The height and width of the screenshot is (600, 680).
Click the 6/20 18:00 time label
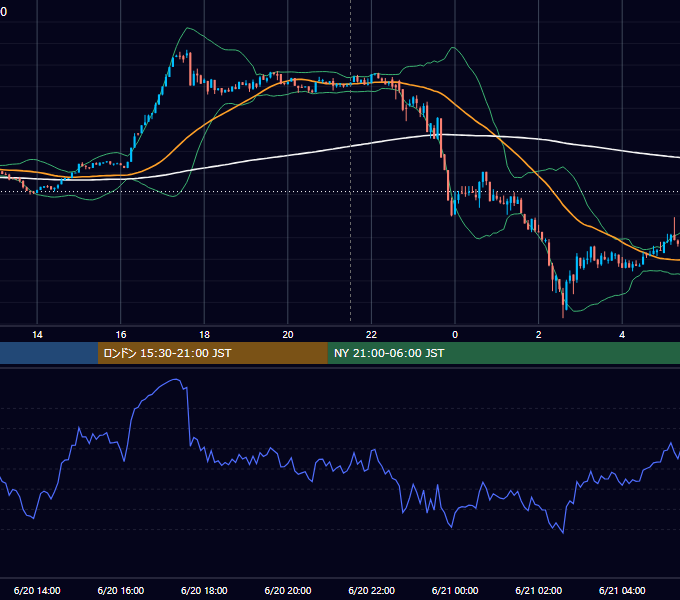[204, 590]
